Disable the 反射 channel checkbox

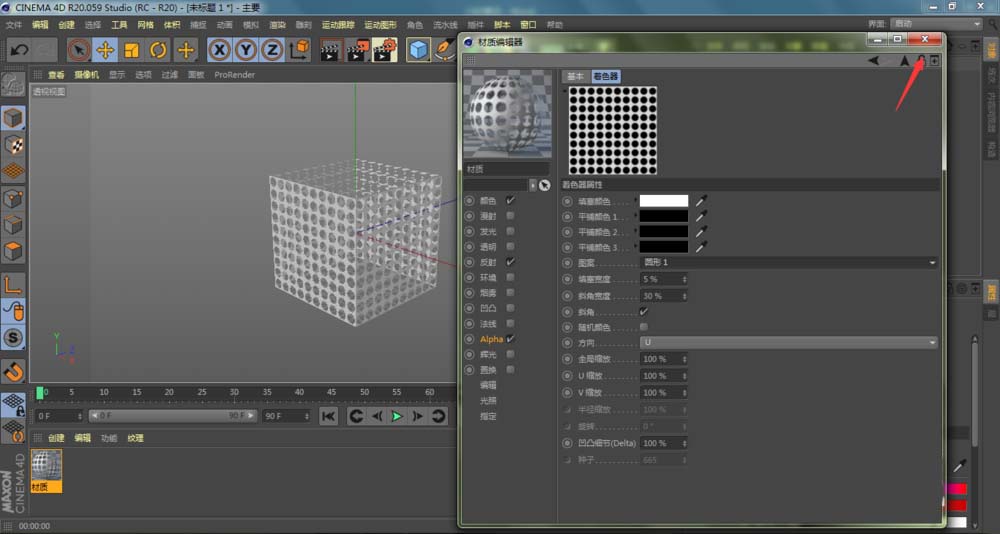[510, 262]
